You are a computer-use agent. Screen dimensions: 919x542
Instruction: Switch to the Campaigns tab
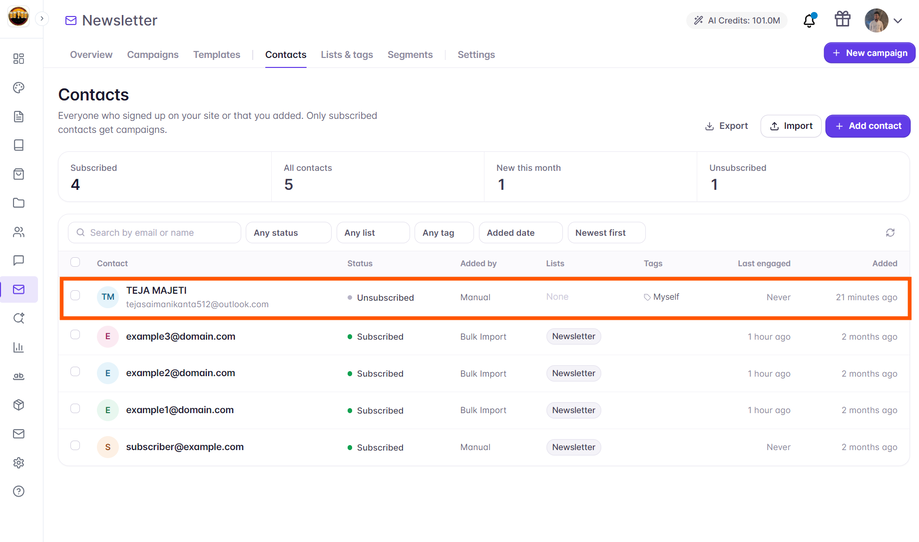click(x=152, y=54)
